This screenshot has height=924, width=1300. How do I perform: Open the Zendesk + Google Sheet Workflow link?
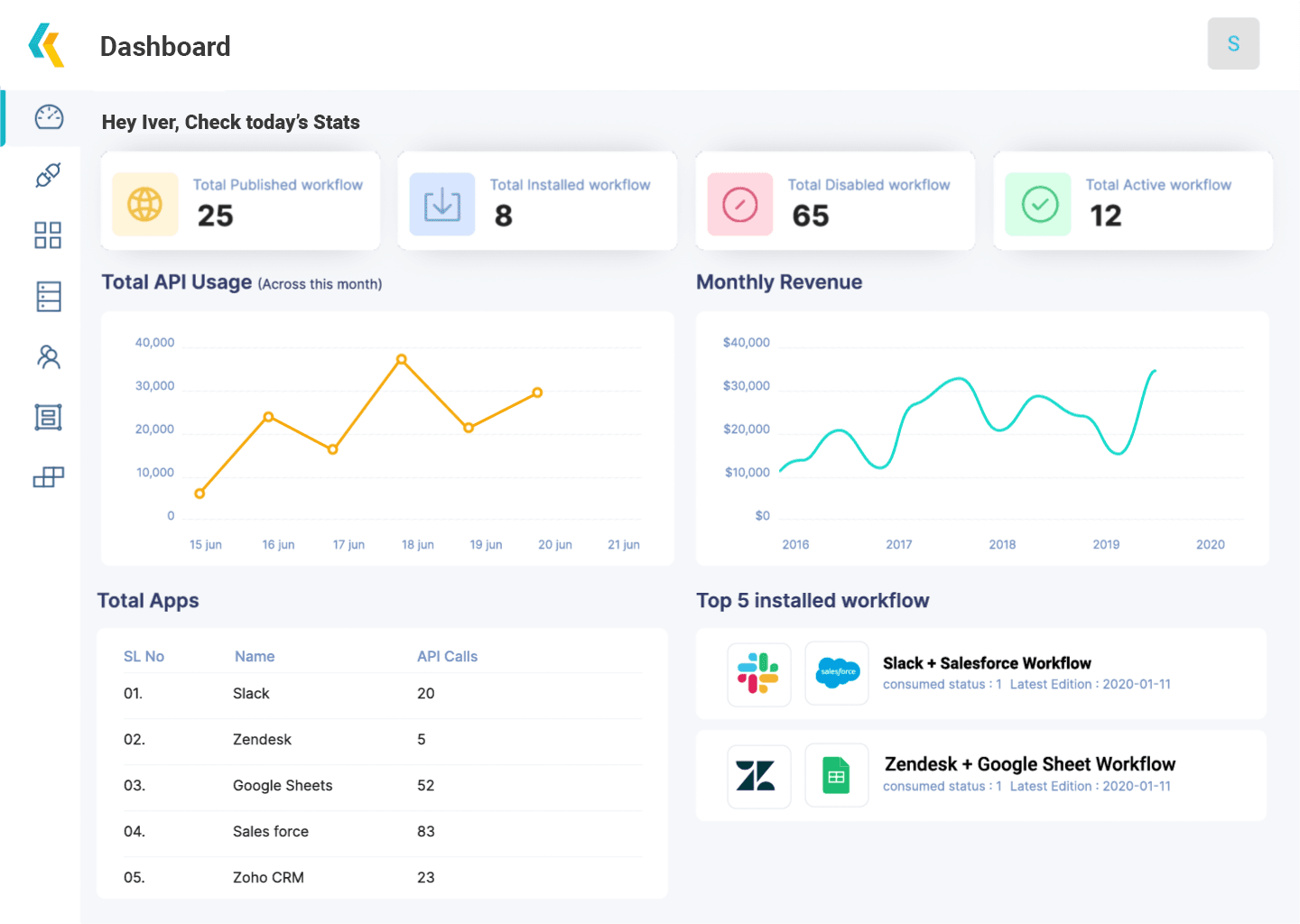tap(1030, 764)
